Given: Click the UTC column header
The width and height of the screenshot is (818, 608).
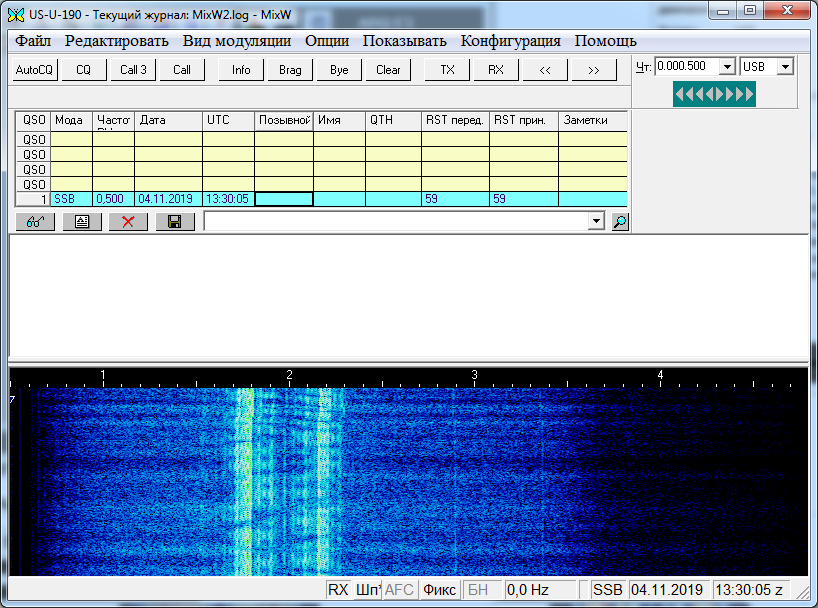Looking at the screenshot, I should click(x=228, y=120).
